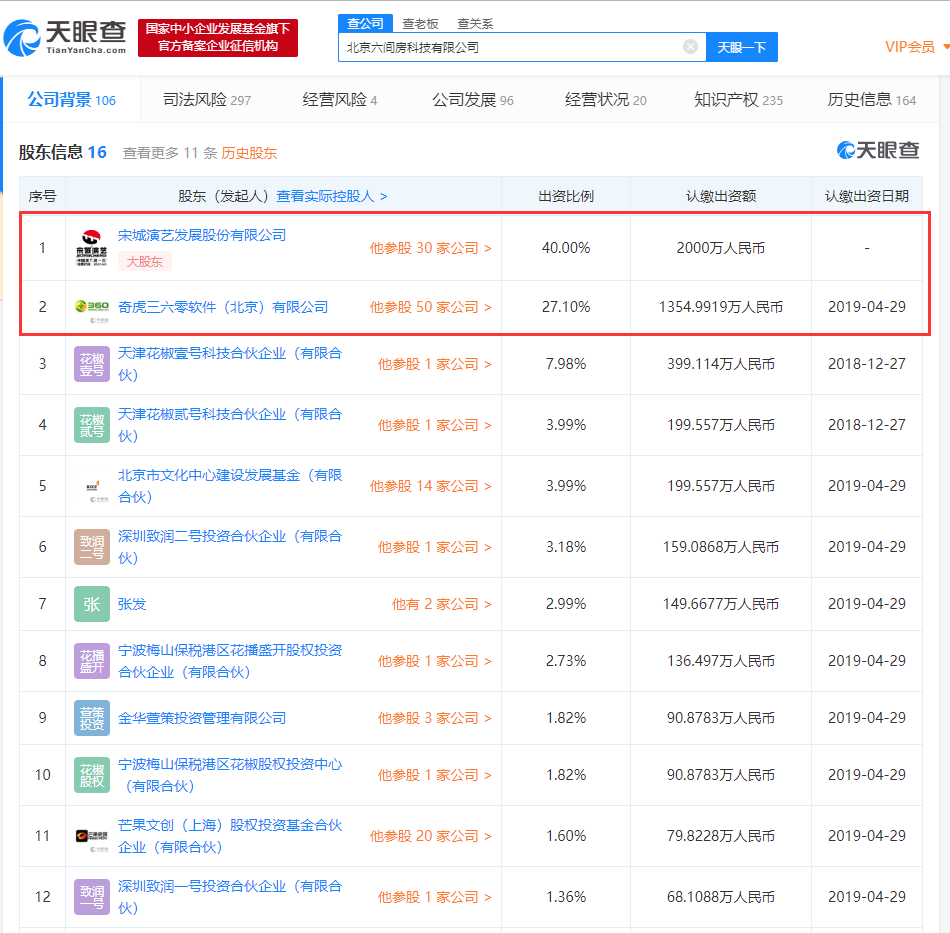Screen dimensions: 950x933
Task: Open 金华萱策投资管理有限公司 link
Action: tap(202, 718)
